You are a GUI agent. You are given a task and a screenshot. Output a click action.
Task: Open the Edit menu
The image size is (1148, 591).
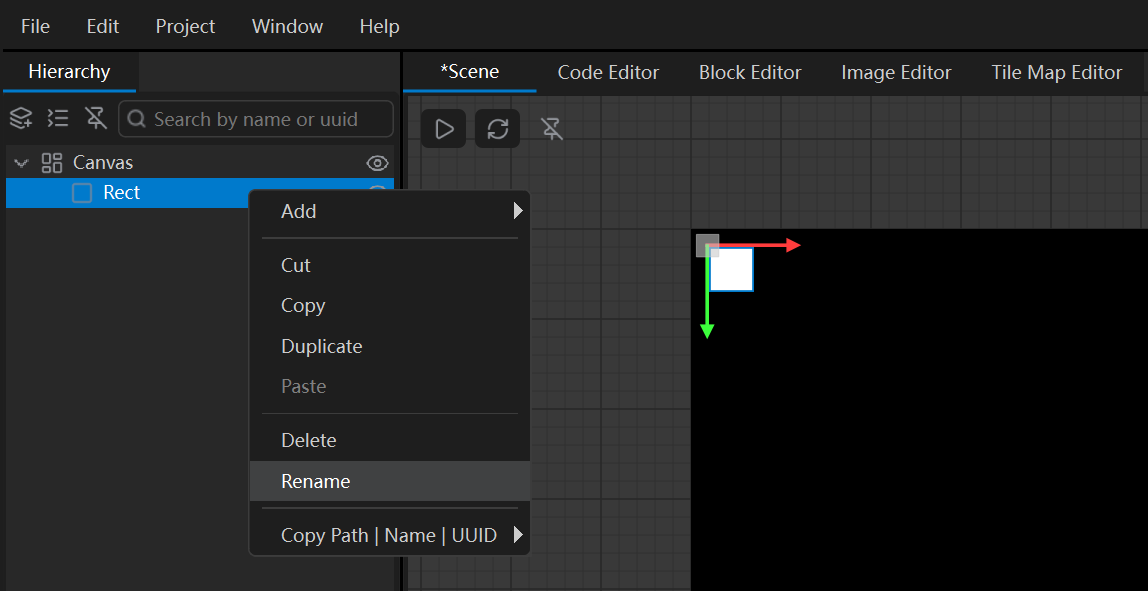[102, 26]
